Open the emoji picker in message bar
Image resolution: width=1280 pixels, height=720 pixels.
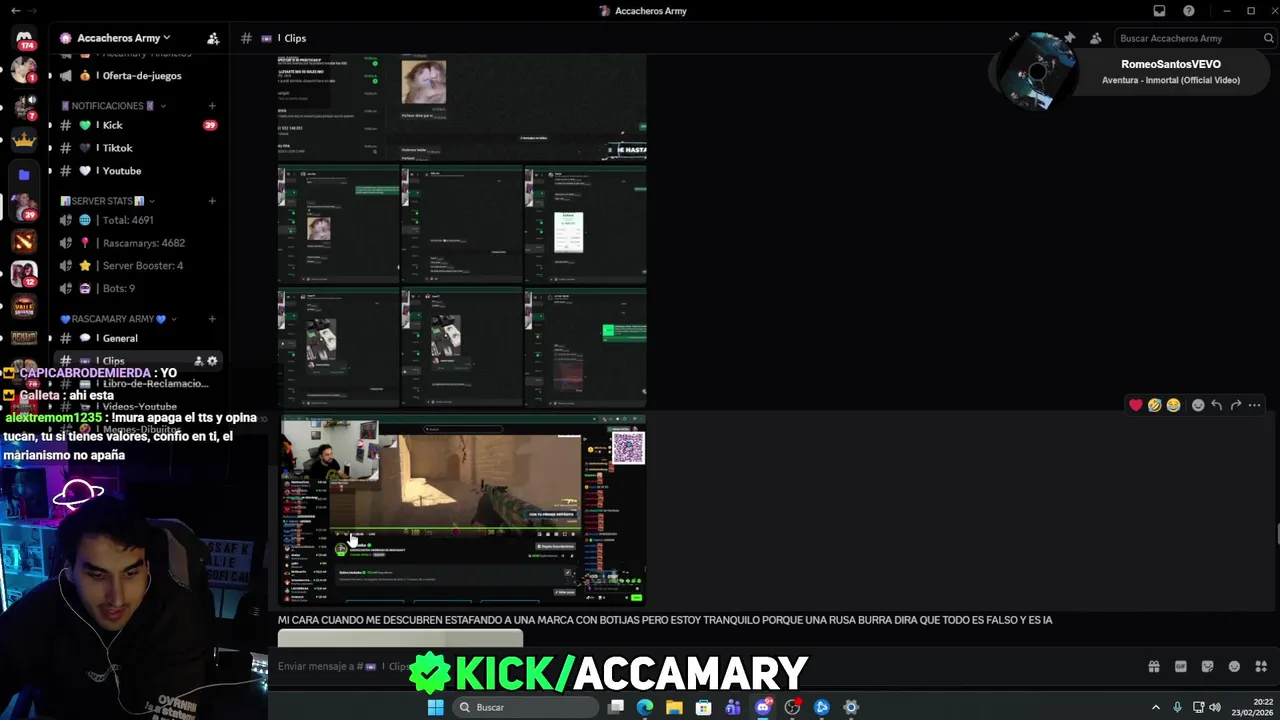[1234, 666]
